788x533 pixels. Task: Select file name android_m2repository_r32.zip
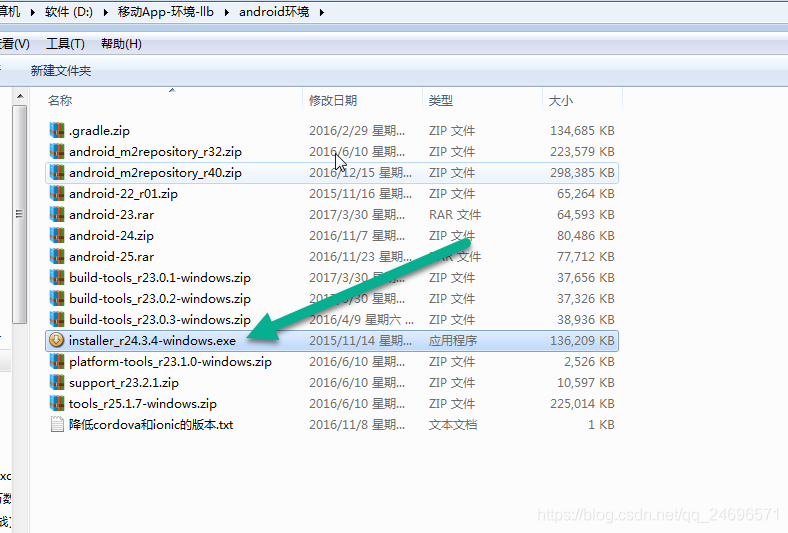pos(155,152)
